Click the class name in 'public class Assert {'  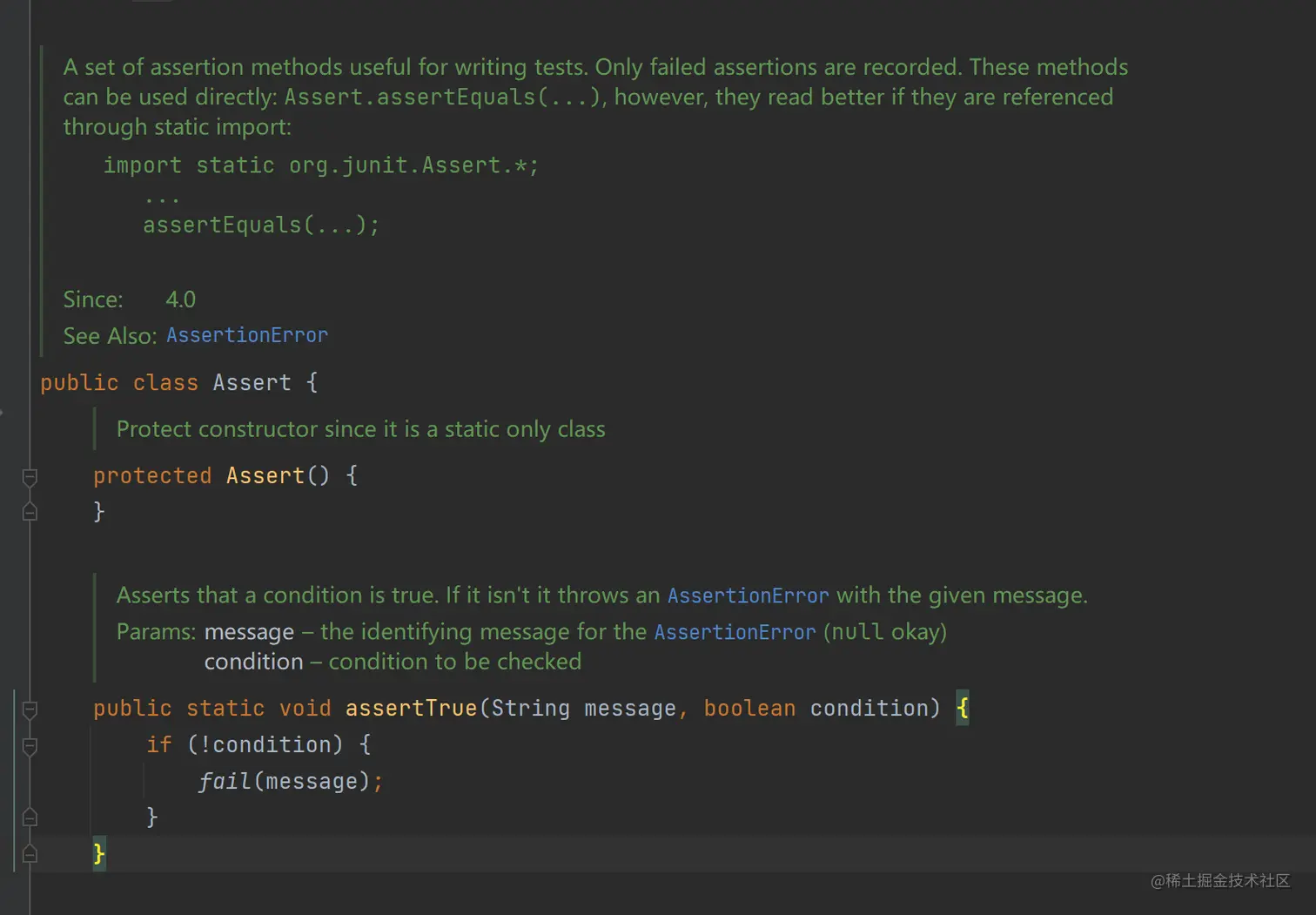point(252,383)
